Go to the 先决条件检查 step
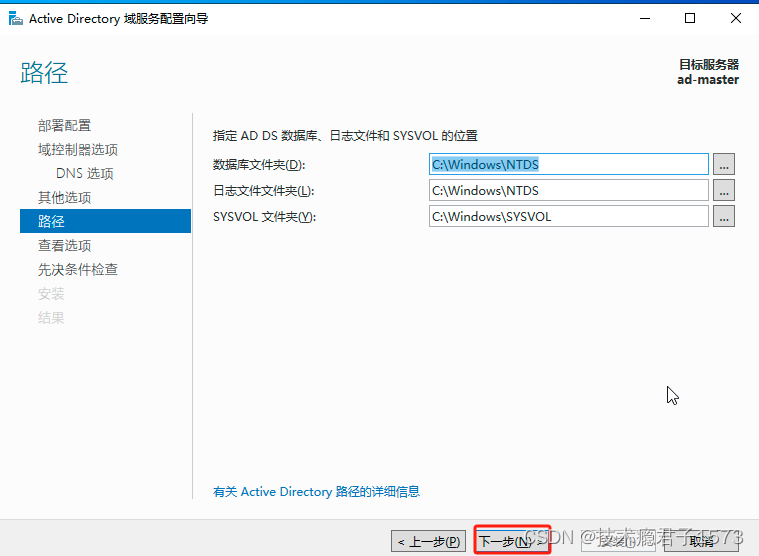 coord(78,270)
